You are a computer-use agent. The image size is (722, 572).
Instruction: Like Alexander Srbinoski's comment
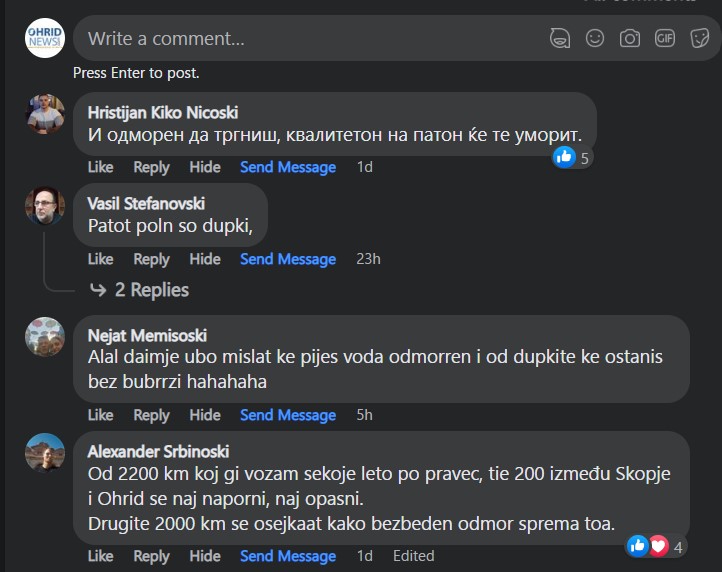pyautogui.click(x=100, y=556)
